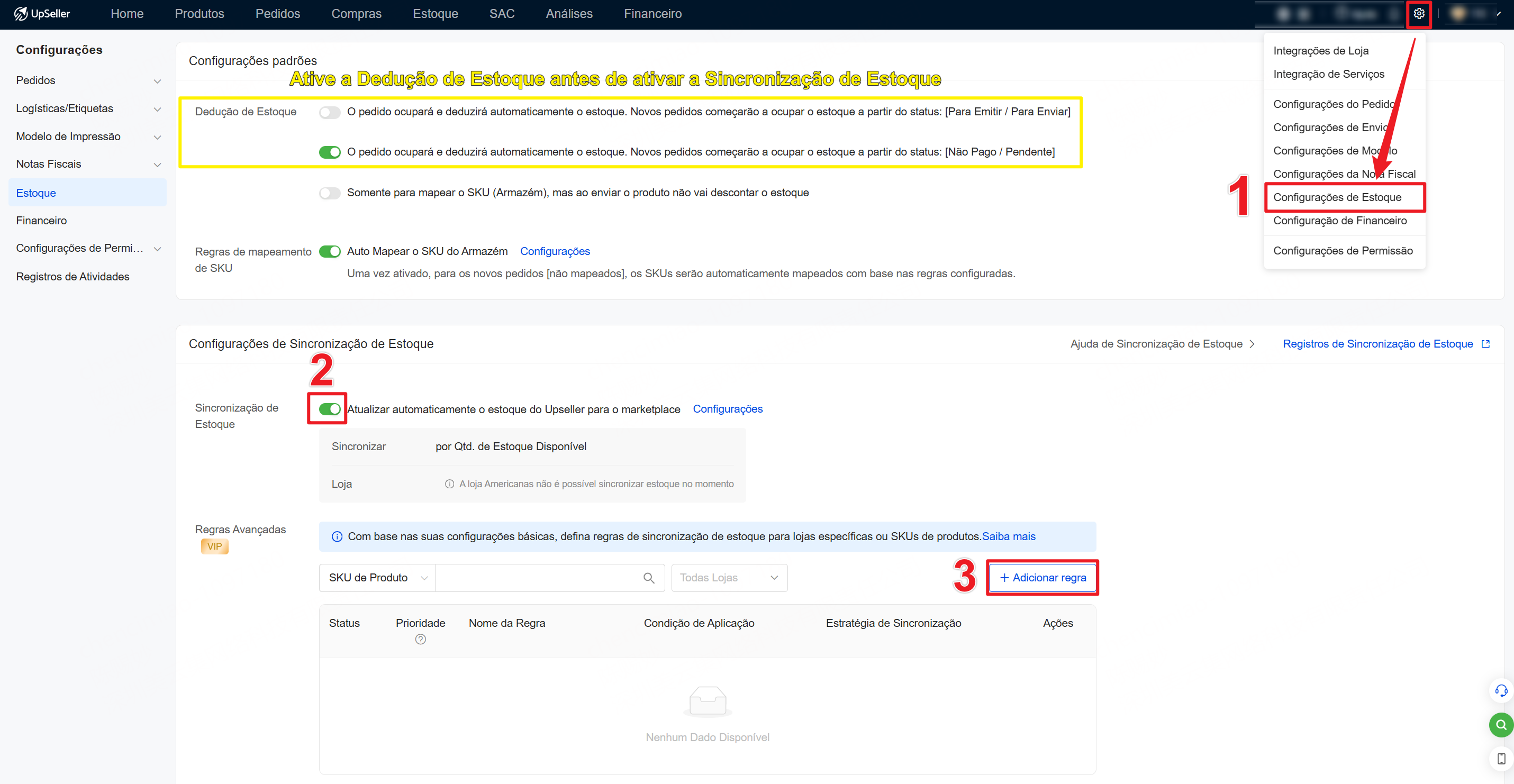Screen dimensions: 1514x784
Task: Select Configurações de Estoque in dropdown menu
Action: click(x=1337, y=197)
